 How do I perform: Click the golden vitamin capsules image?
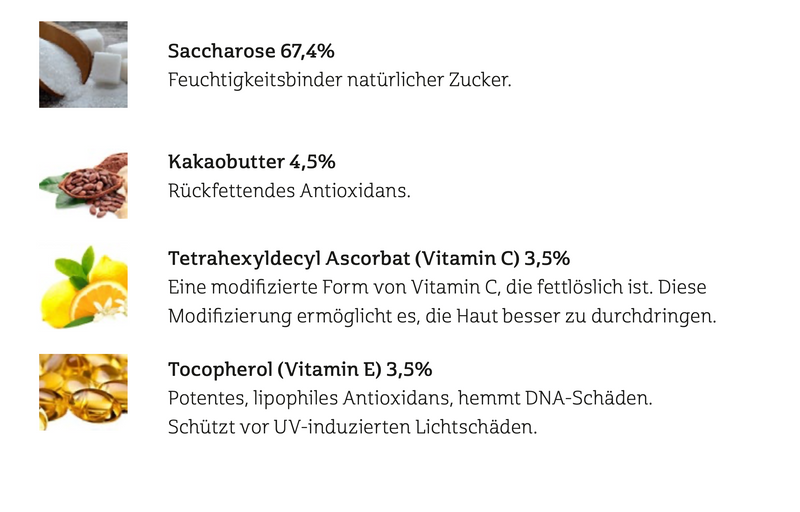83,392
